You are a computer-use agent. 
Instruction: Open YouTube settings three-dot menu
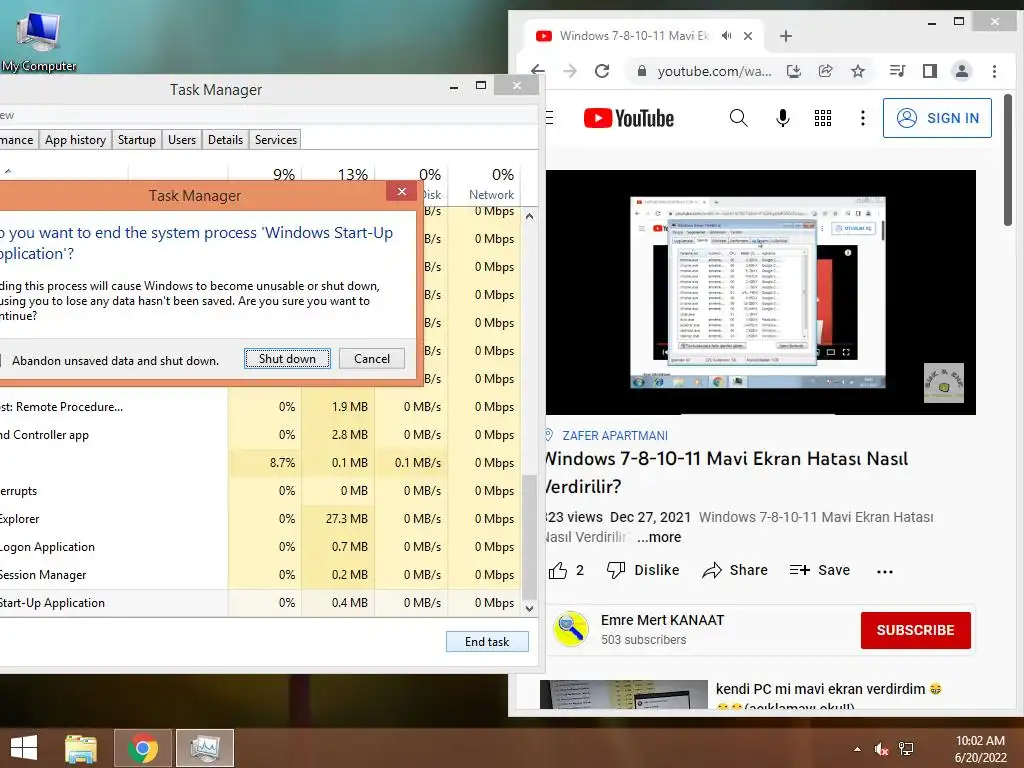coord(863,118)
